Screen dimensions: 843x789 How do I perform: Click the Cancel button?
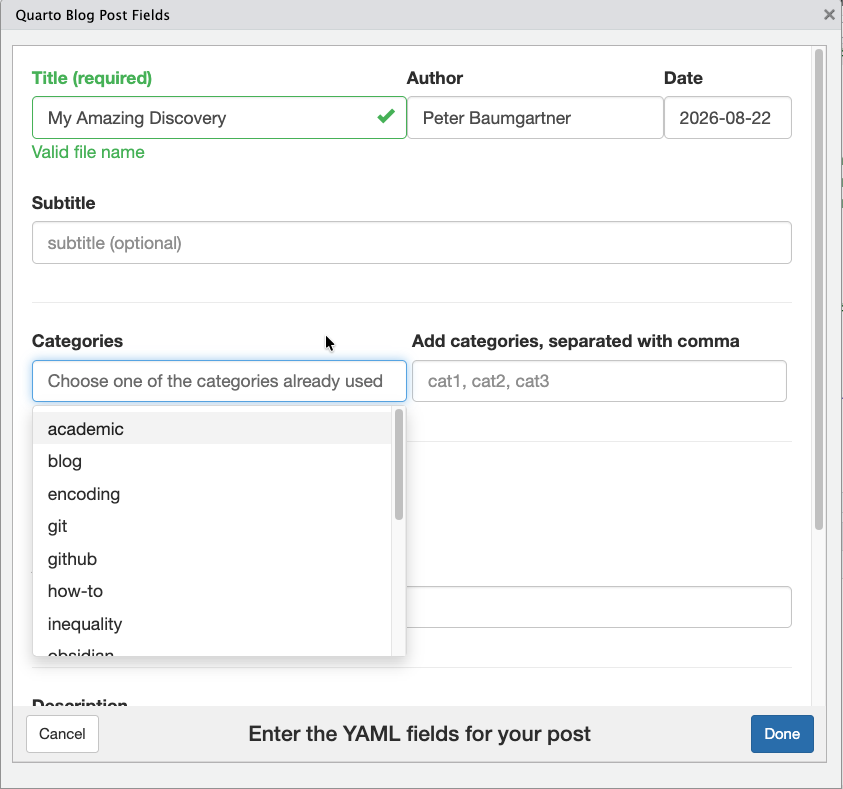[62, 734]
